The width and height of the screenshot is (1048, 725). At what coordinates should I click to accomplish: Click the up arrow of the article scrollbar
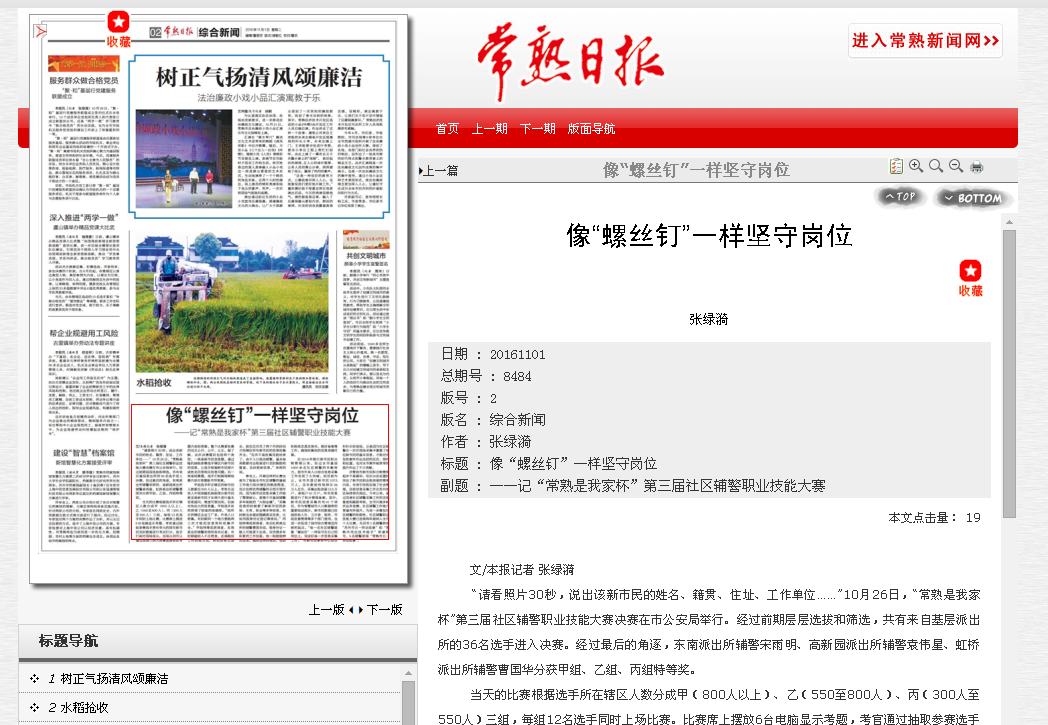[1009, 222]
